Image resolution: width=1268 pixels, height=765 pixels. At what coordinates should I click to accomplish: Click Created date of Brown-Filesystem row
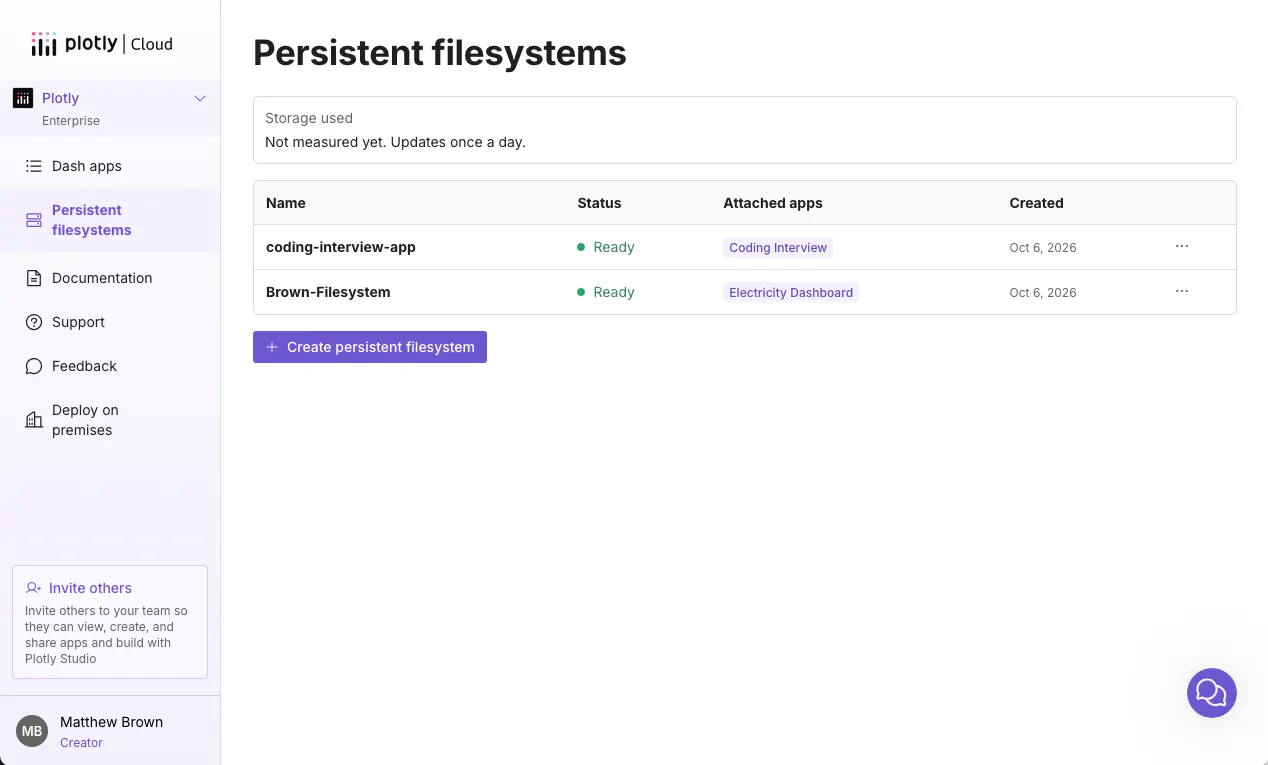(x=1043, y=292)
